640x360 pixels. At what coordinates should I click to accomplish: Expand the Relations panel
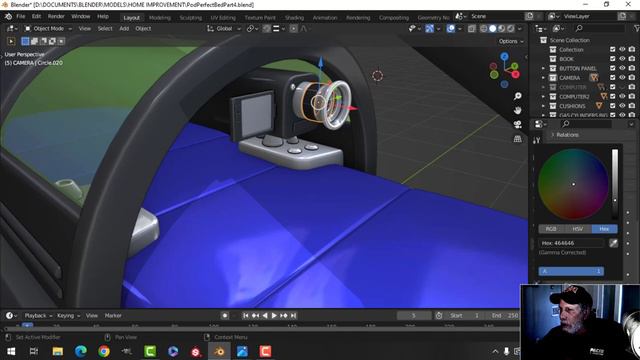pyautogui.click(x=565, y=135)
